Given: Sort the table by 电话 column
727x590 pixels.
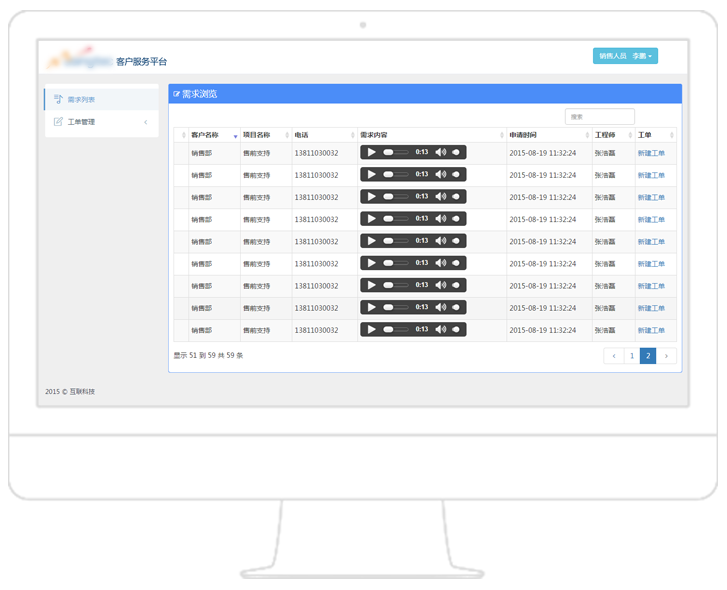Looking at the screenshot, I should [x=325, y=135].
